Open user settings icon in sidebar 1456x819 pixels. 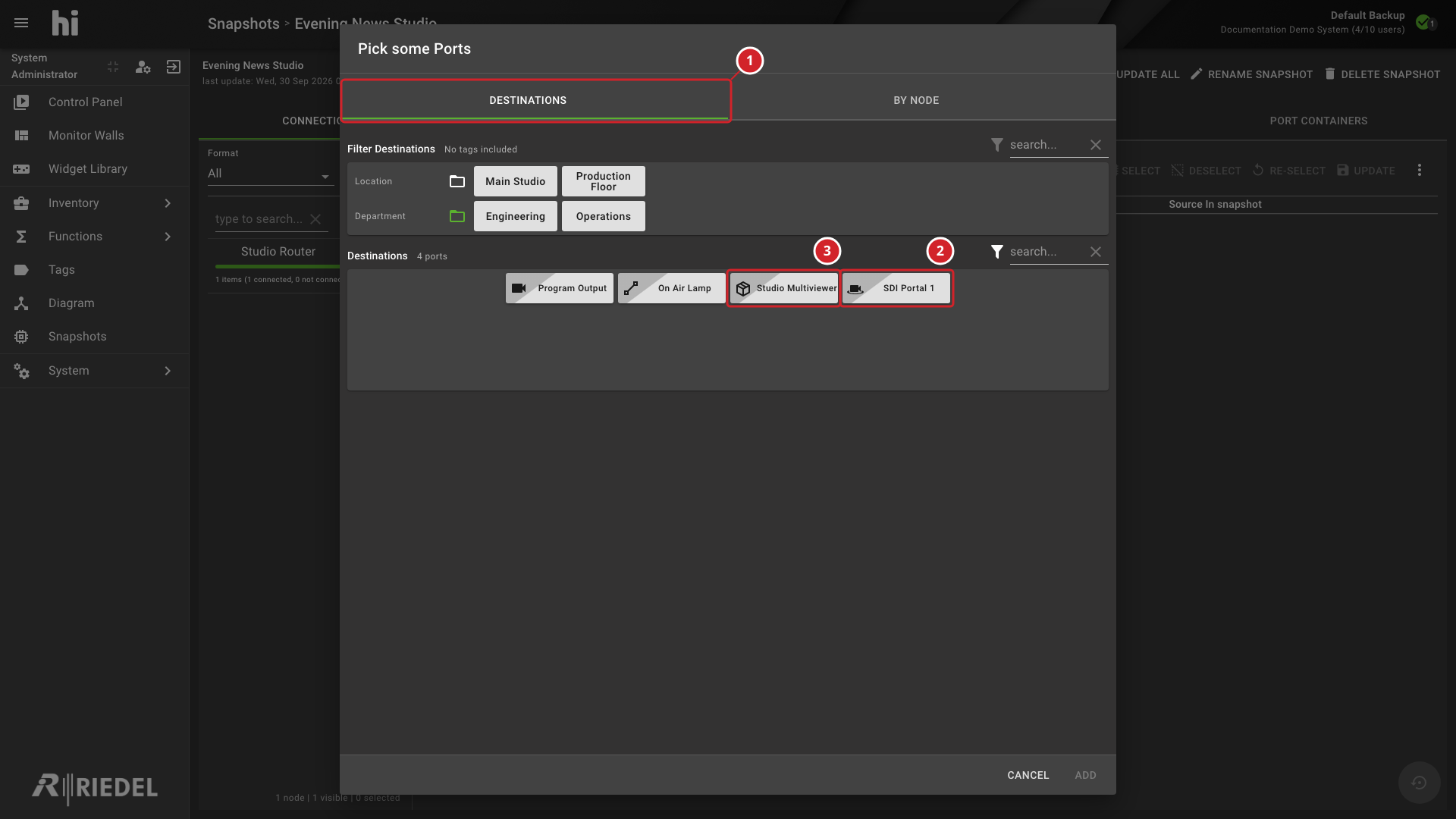tap(143, 67)
